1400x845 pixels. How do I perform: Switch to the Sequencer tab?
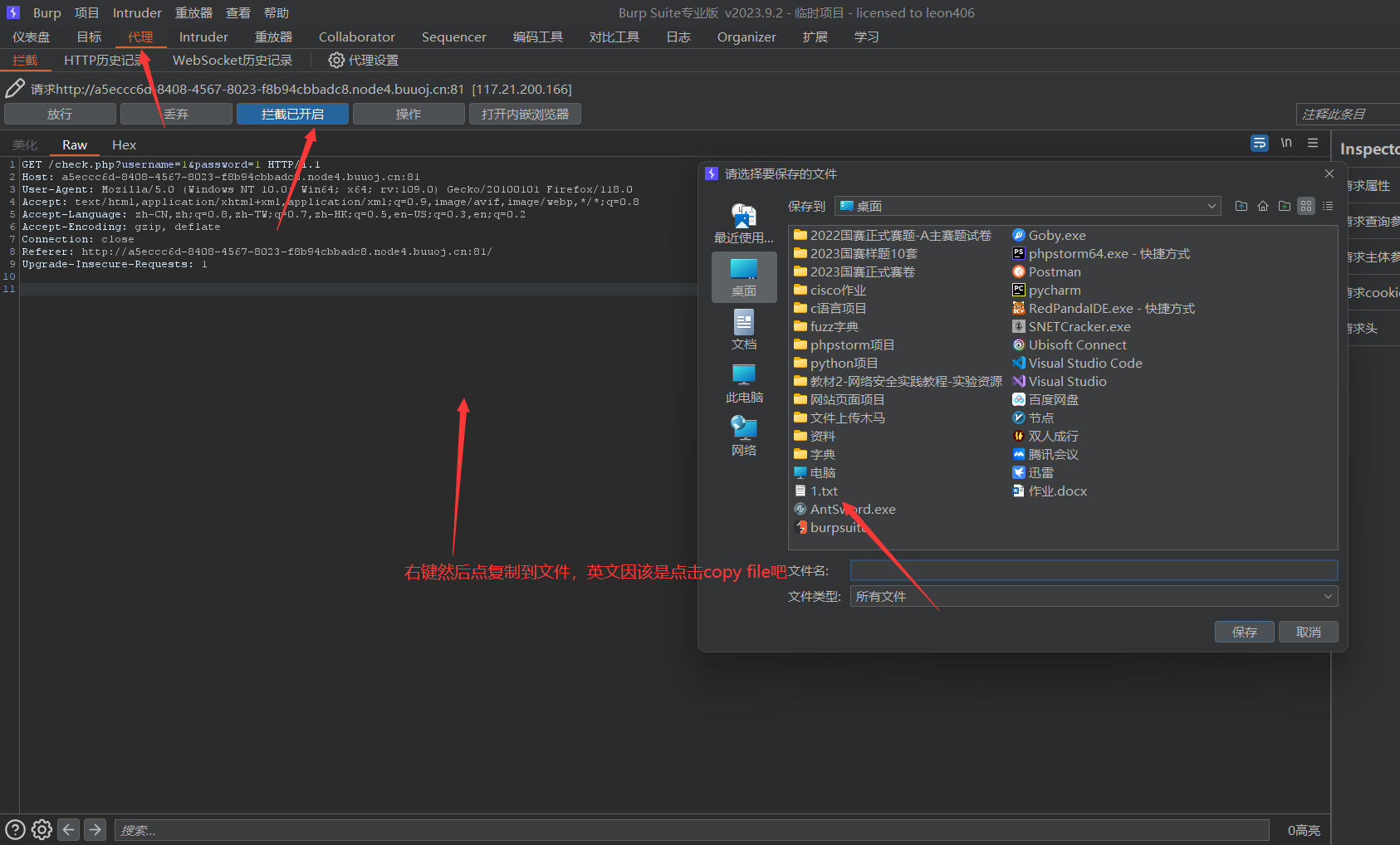[454, 37]
